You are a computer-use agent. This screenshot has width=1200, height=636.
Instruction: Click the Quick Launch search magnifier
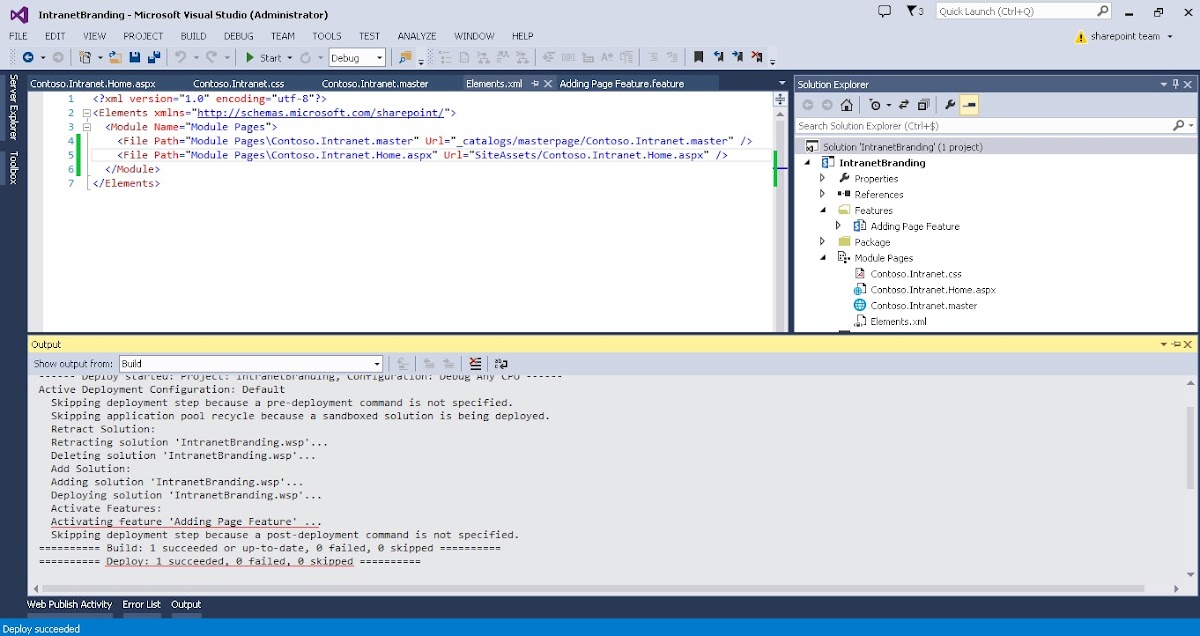point(1102,11)
